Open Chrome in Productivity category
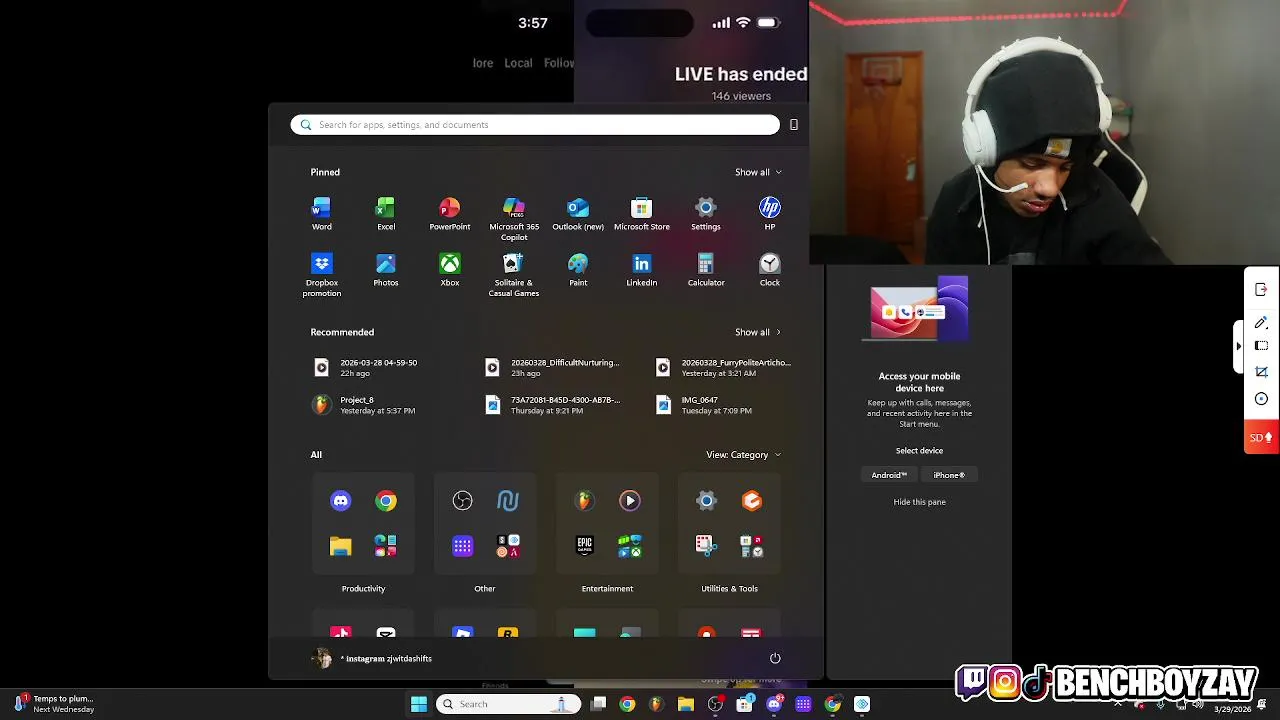This screenshot has height=720, width=1280. 385,500
